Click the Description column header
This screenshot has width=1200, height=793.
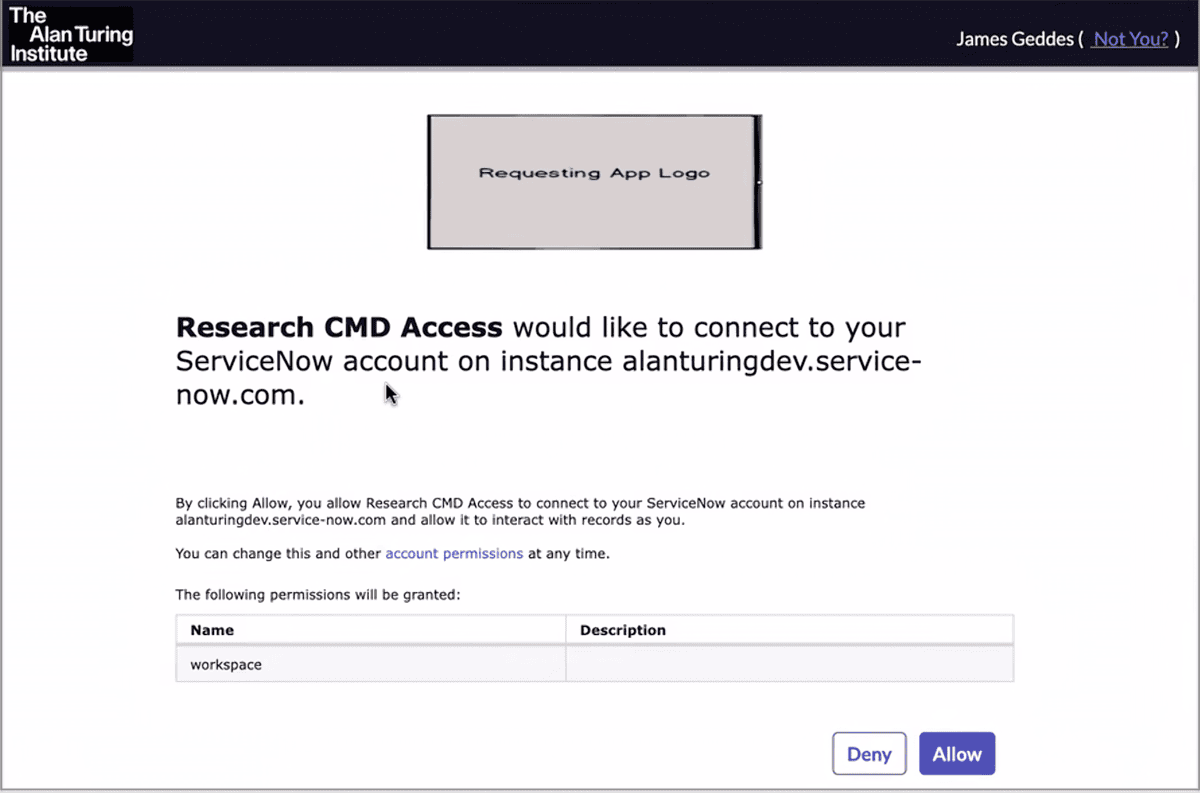(789, 630)
